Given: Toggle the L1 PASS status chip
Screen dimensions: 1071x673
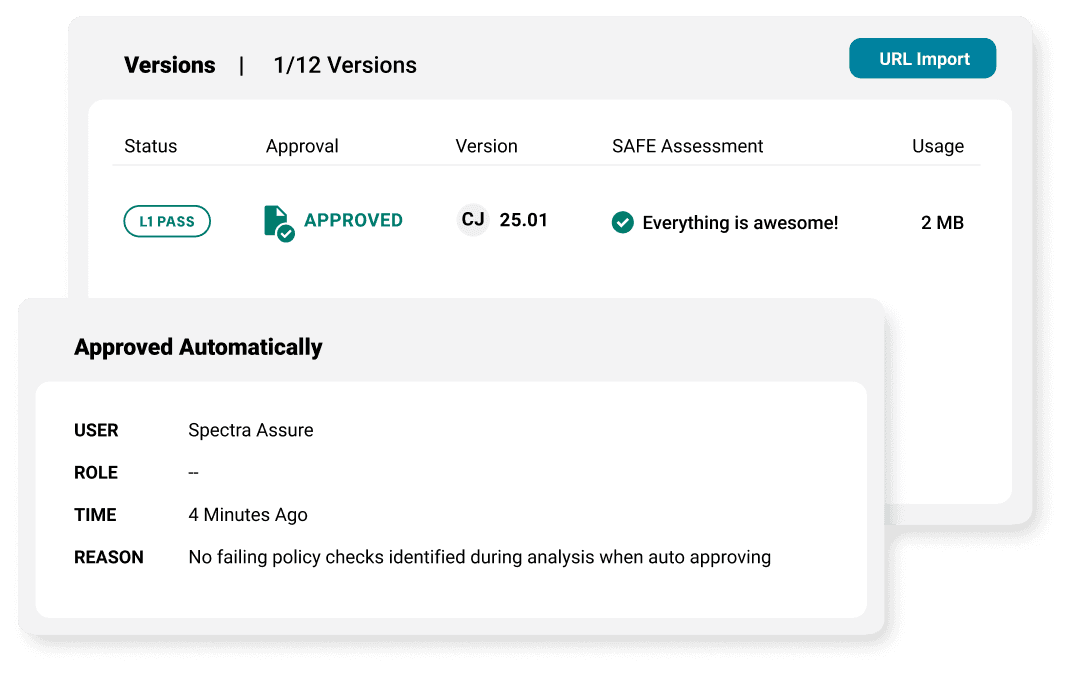Looking at the screenshot, I should 167,221.
